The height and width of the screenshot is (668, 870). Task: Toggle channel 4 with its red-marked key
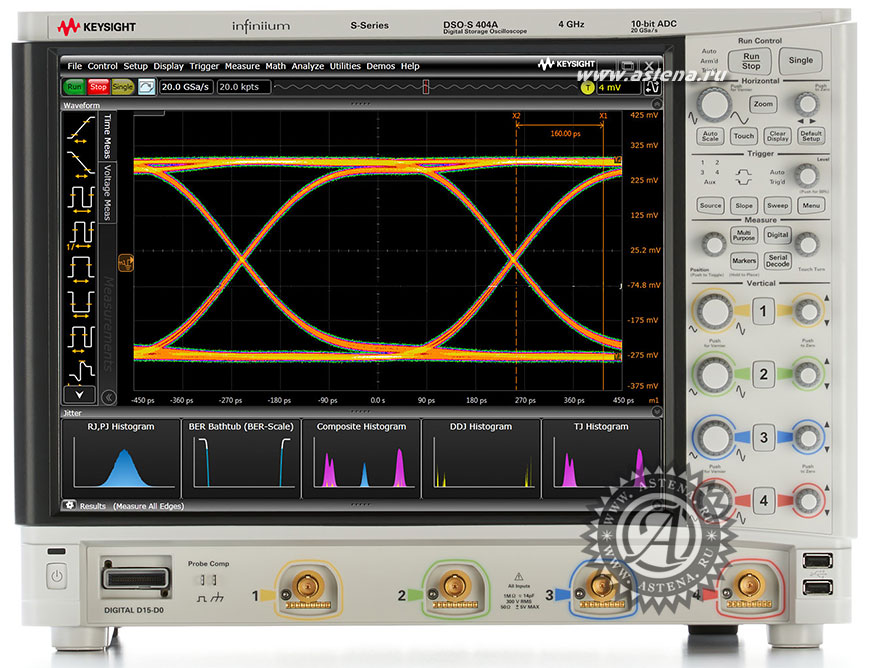[x=764, y=501]
